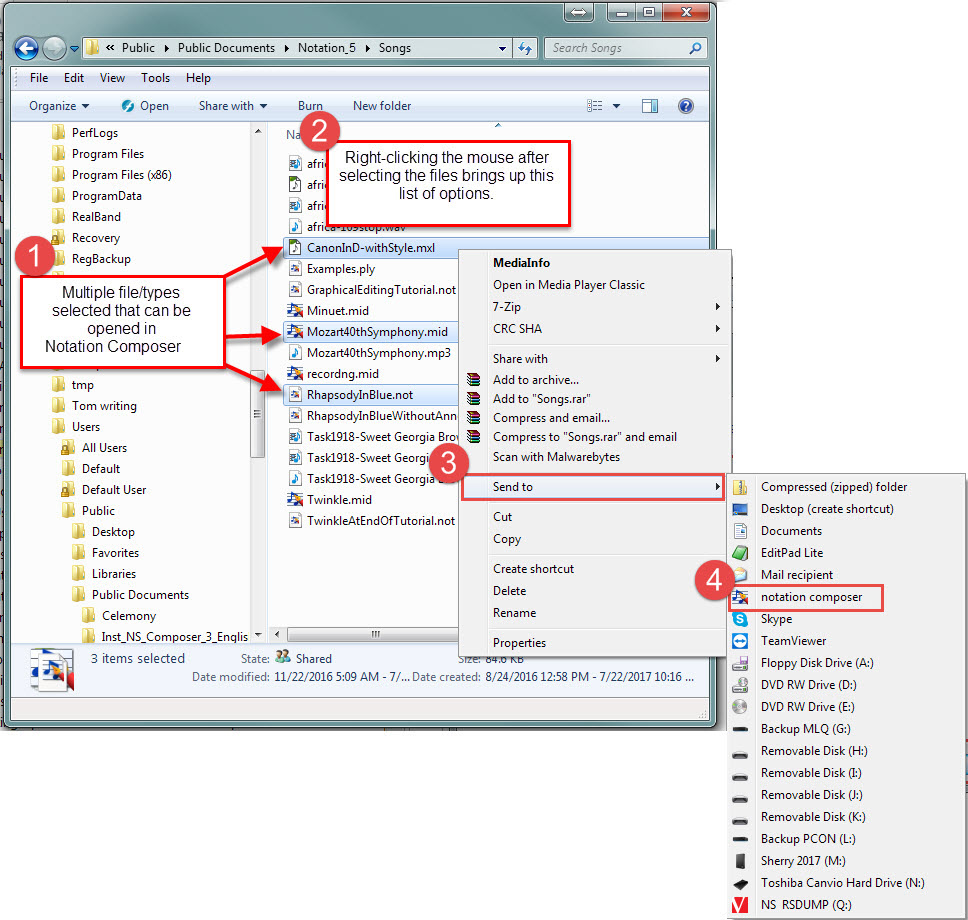The image size is (968, 920).
Task: Click the New folder button
Action: [x=382, y=106]
